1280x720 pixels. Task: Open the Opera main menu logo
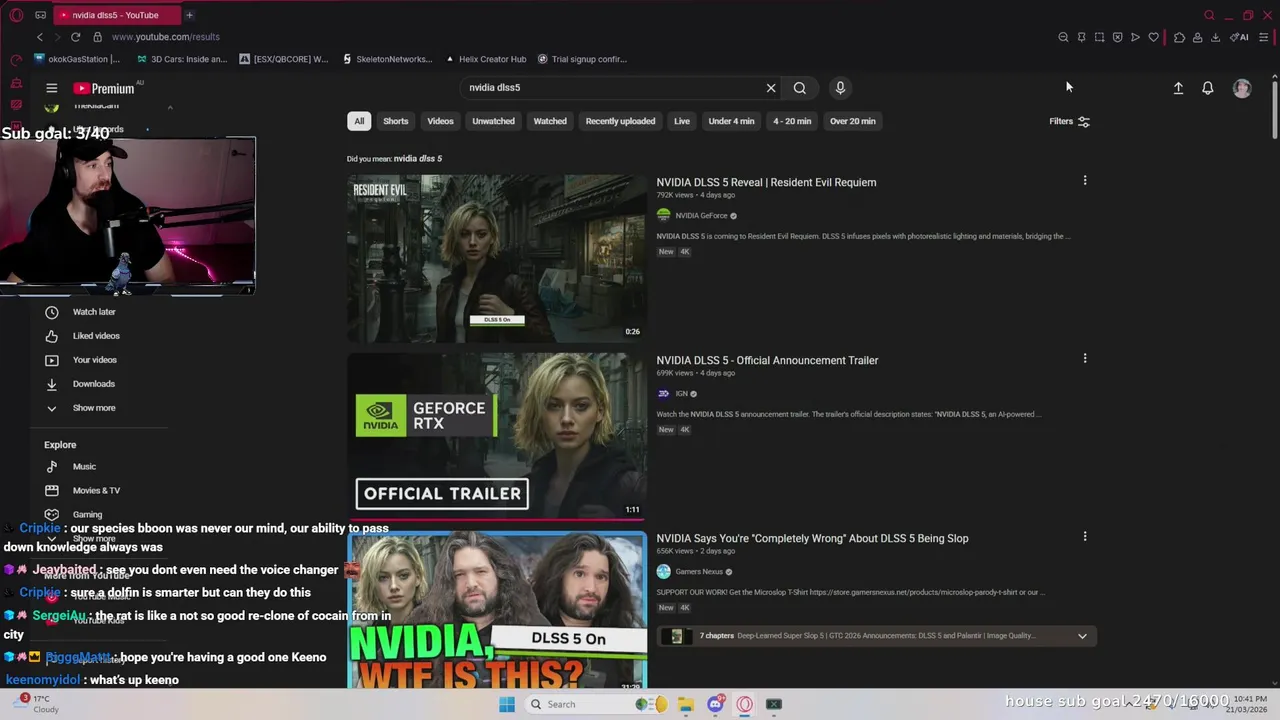click(x=16, y=15)
